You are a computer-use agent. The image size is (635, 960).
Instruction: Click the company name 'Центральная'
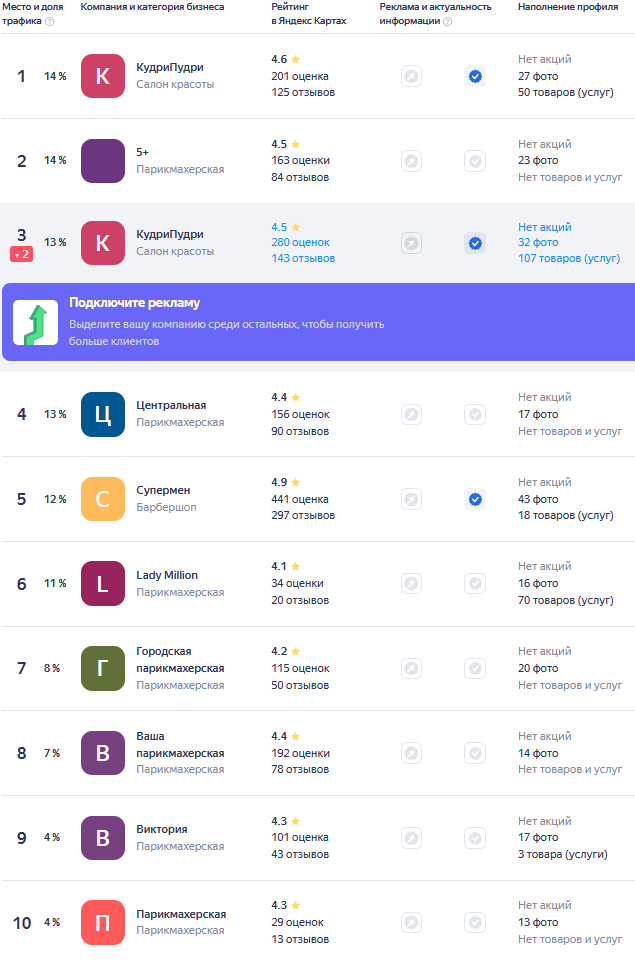click(x=171, y=405)
